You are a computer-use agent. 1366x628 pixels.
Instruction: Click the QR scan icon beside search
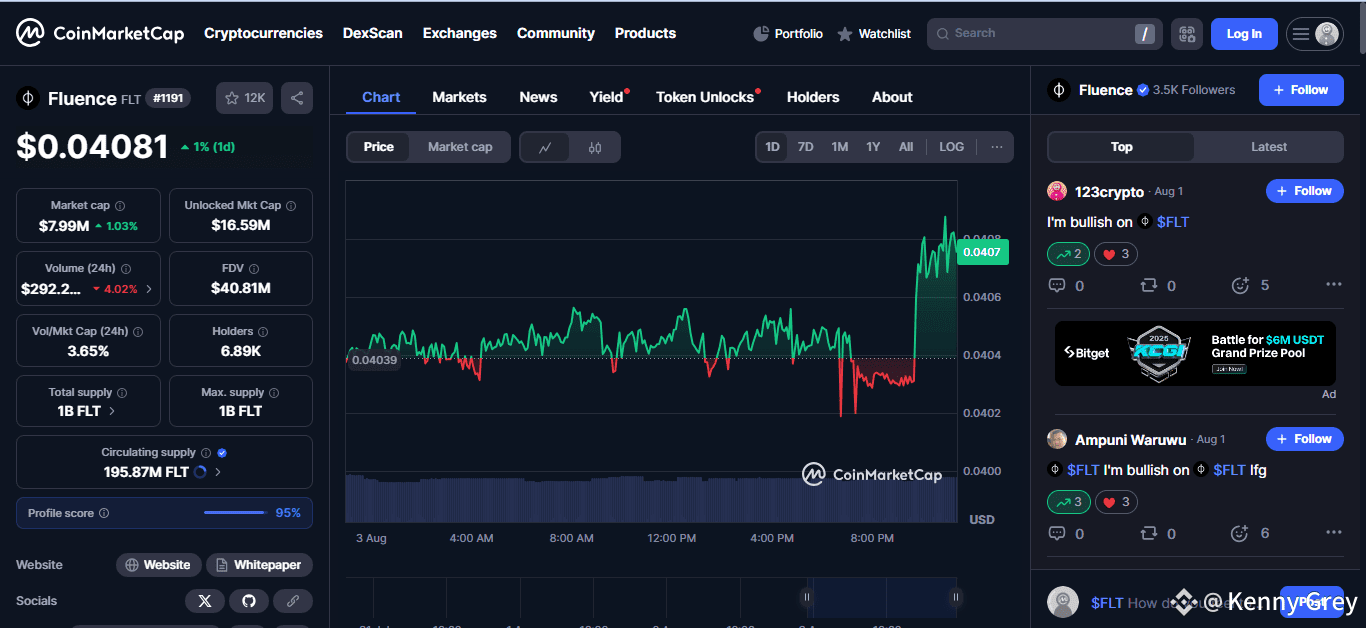(x=1187, y=34)
